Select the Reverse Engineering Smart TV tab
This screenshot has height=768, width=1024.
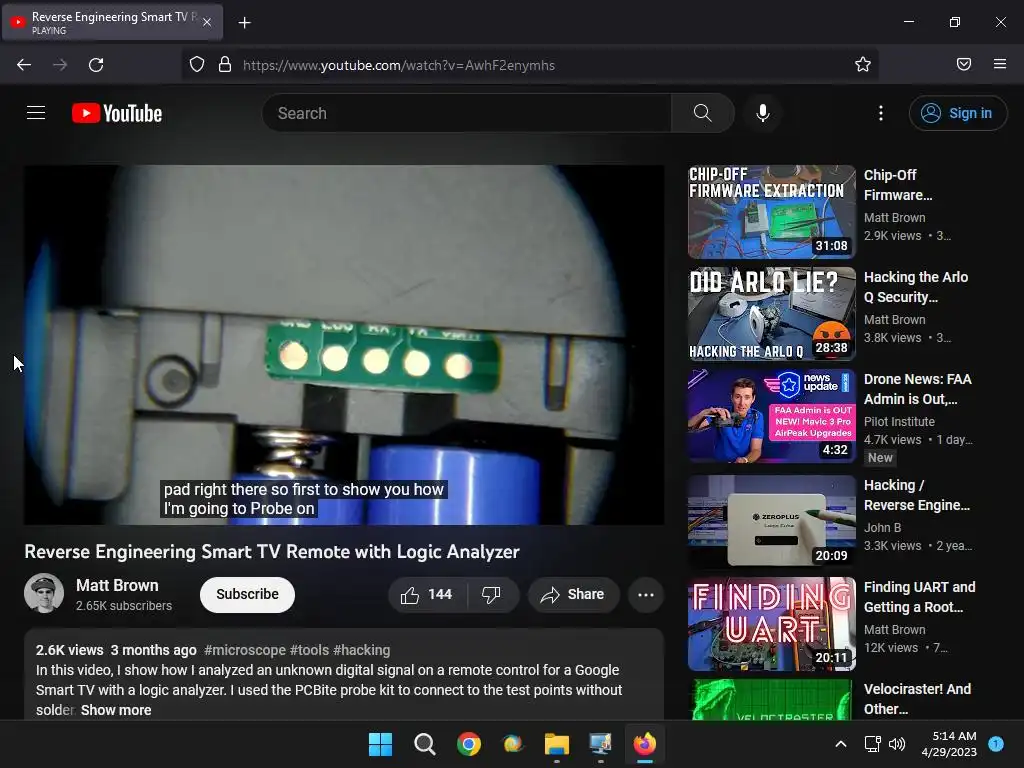(112, 22)
